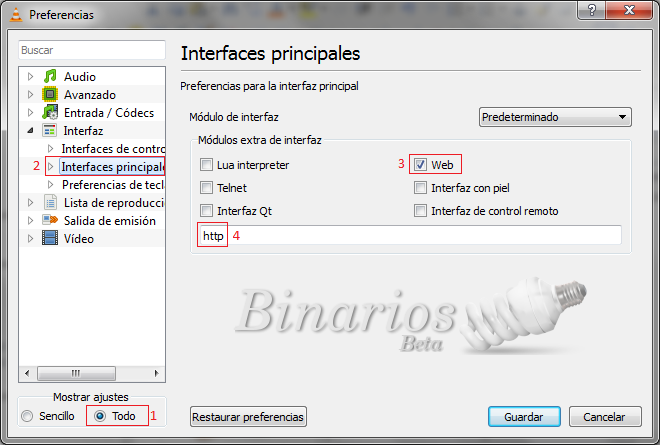
Task: Click the Buscar search field
Action: pyautogui.click(x=92, y=50)
